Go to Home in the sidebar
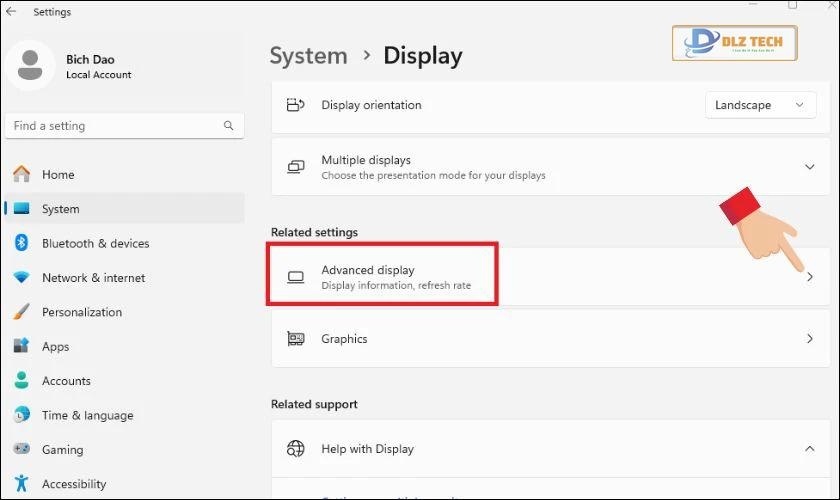The width and height of the screenshot is (840, 500). (58, 174)
